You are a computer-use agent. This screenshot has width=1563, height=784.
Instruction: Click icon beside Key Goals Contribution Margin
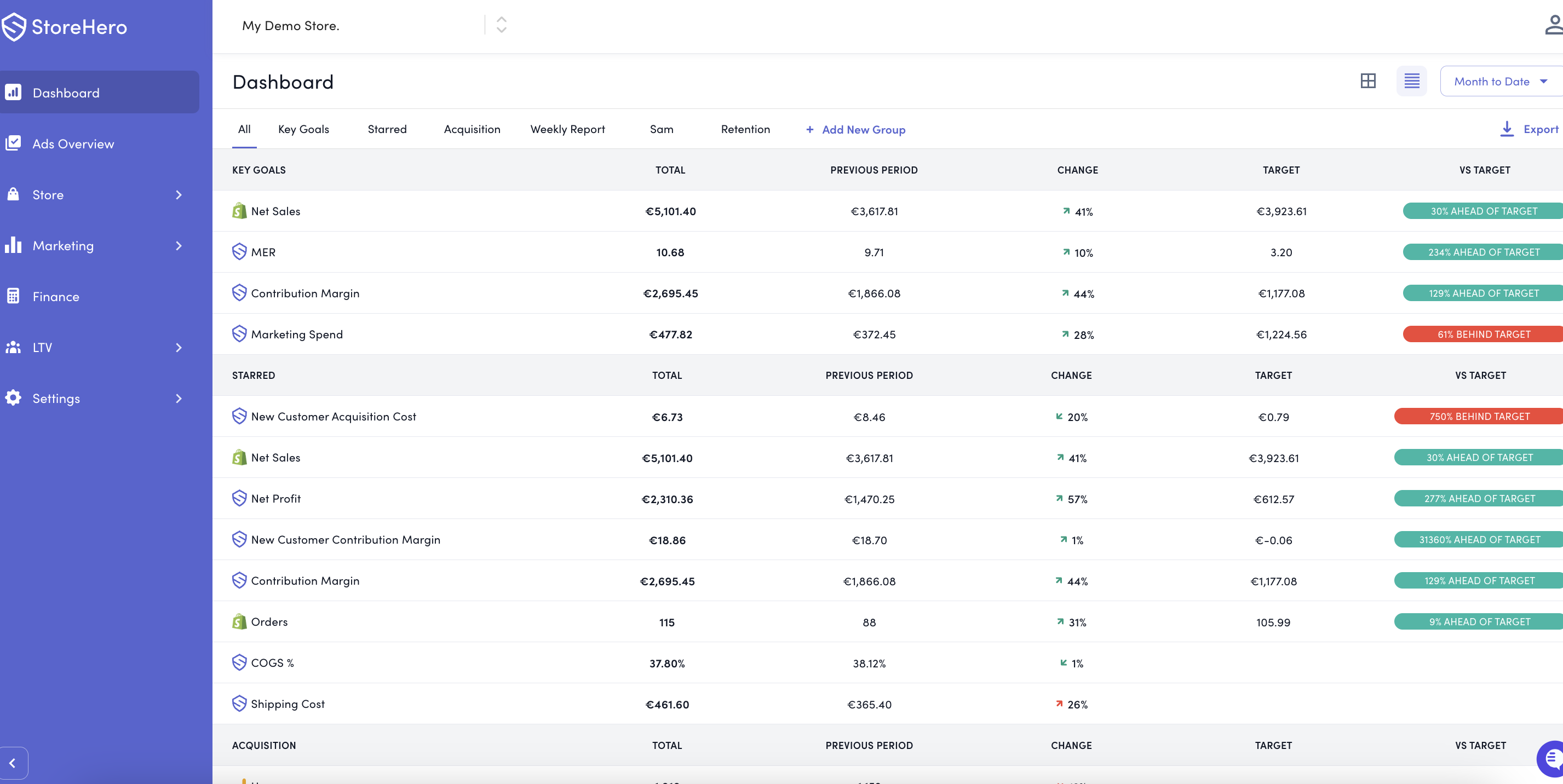point(240,293)
